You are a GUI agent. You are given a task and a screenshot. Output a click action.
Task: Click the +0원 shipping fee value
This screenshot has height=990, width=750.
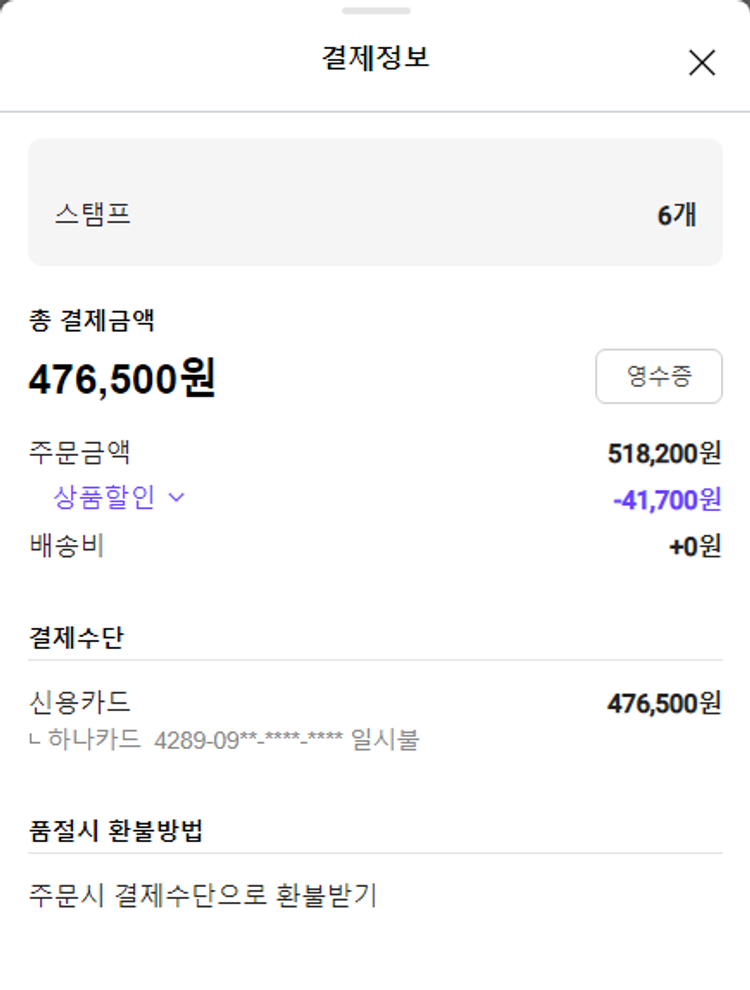point(695,547)
